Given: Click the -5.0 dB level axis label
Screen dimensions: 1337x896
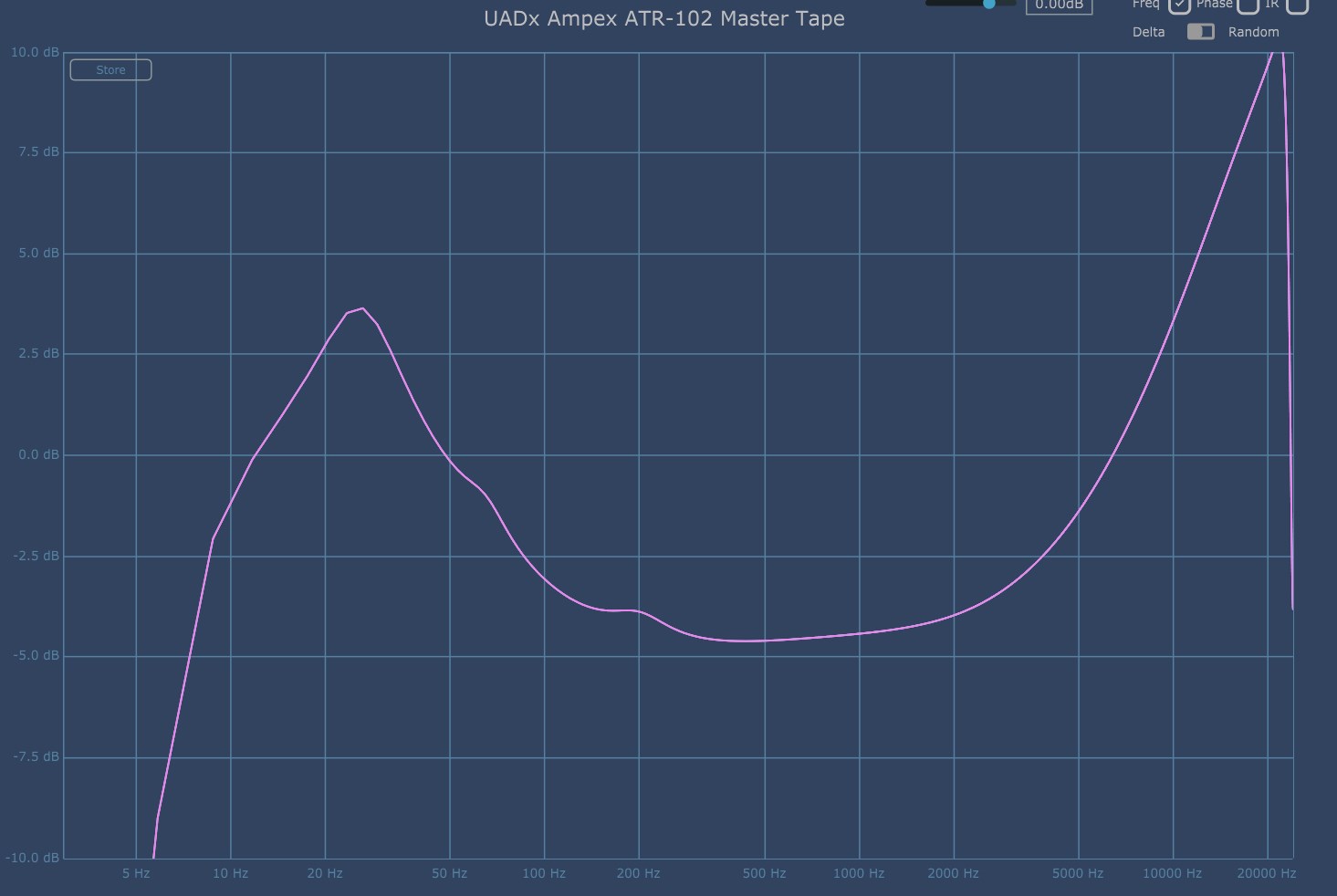Looking at the screenshot, I should pyautogui.click(x=37, y=656).
